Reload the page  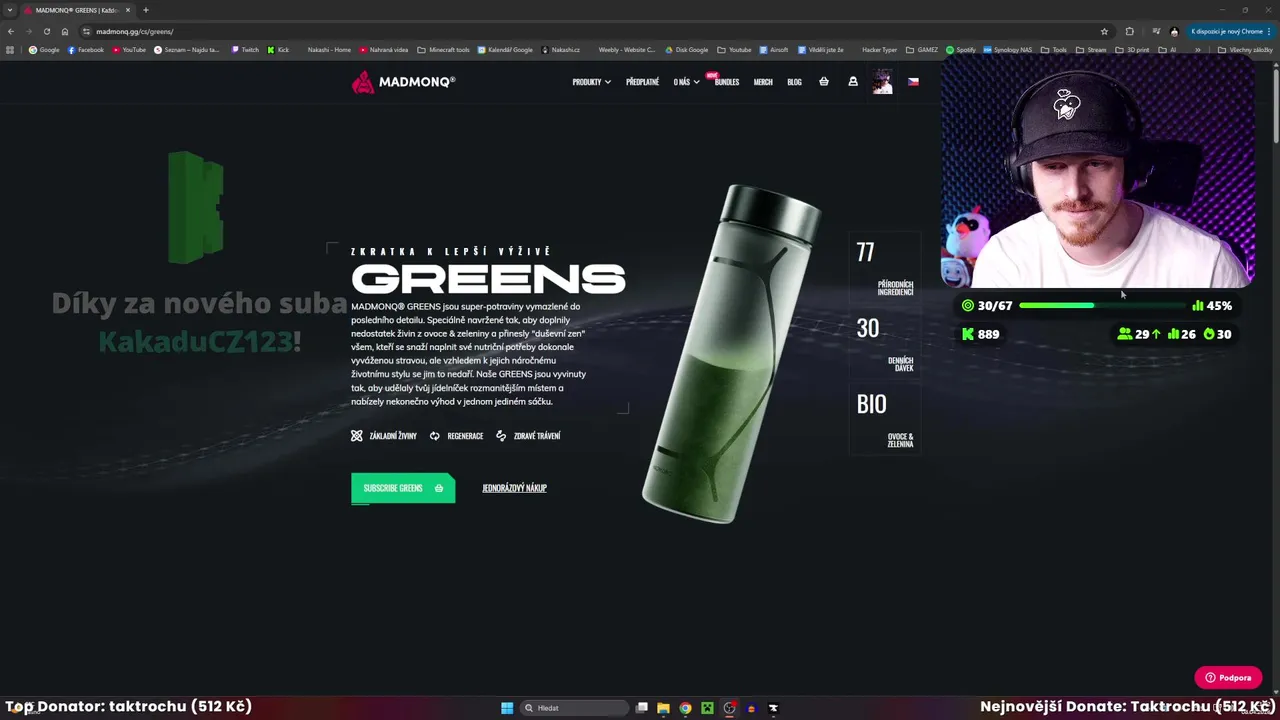pyautogui.click(x=46, y=31)
